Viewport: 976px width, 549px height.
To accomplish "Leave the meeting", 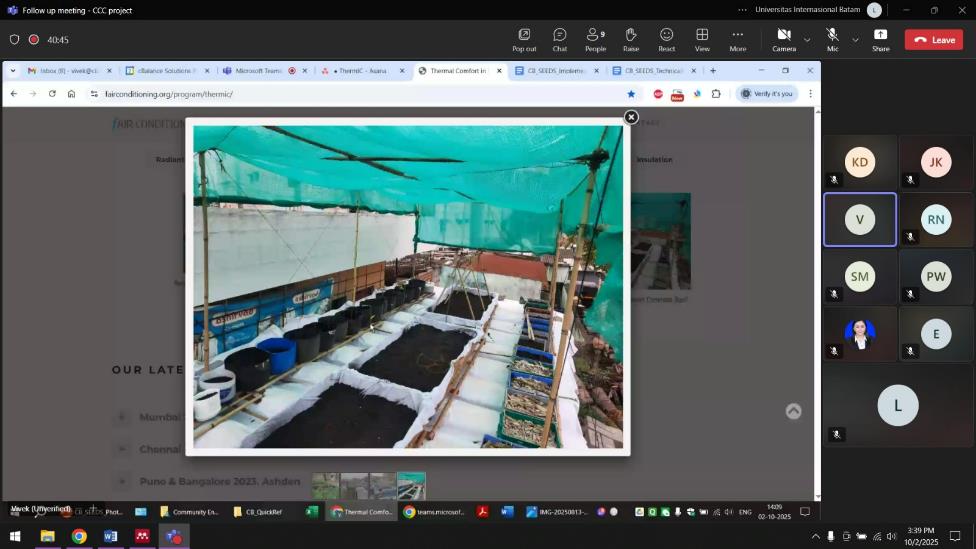I will coord(933,40).
